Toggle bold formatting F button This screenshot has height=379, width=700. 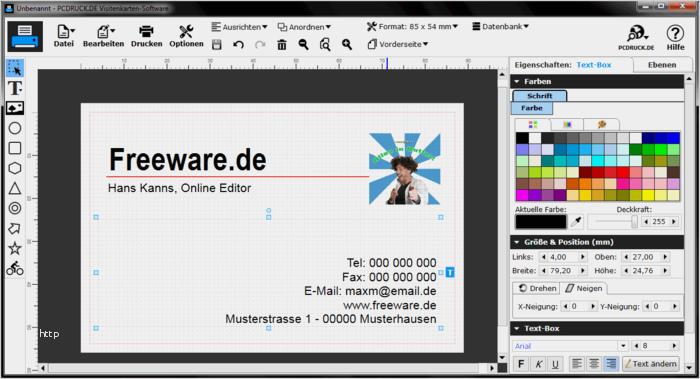(x=521, y=364)
